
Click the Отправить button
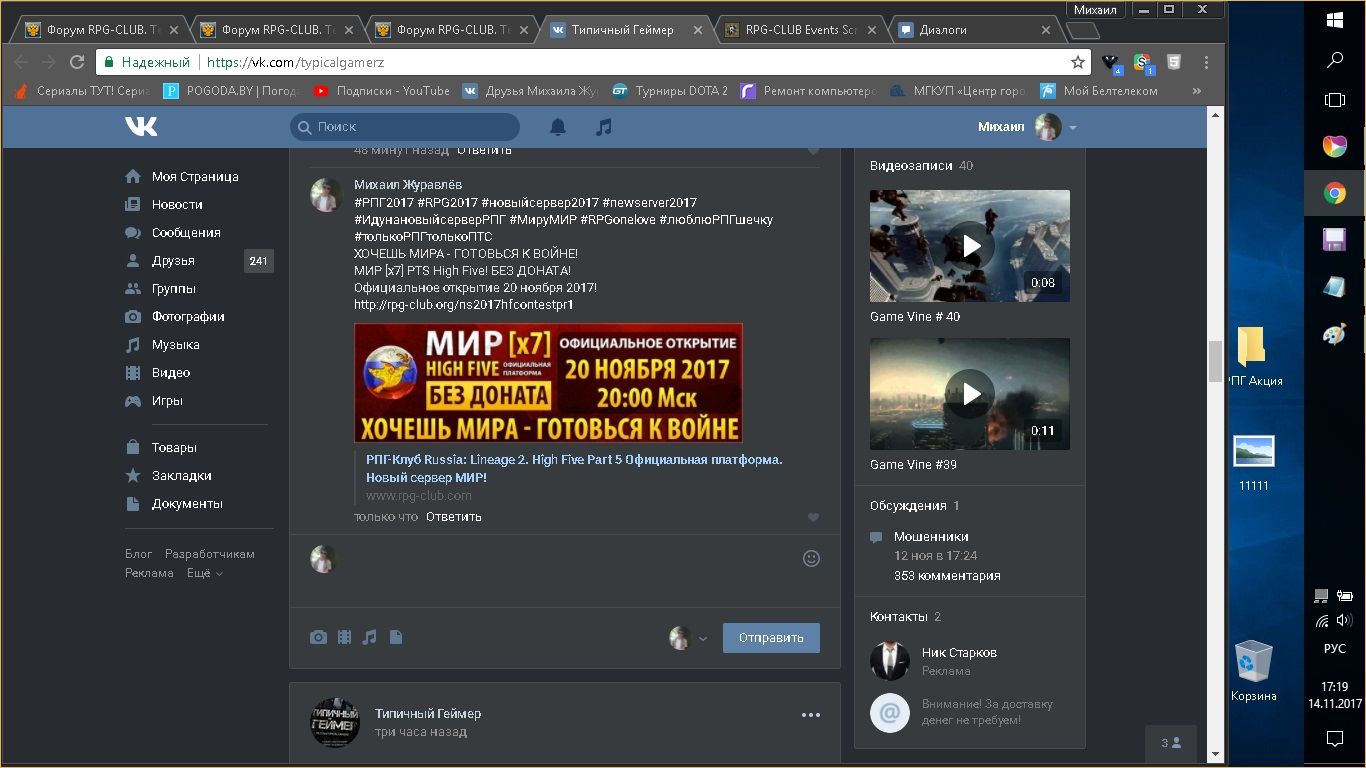[771, 638]
